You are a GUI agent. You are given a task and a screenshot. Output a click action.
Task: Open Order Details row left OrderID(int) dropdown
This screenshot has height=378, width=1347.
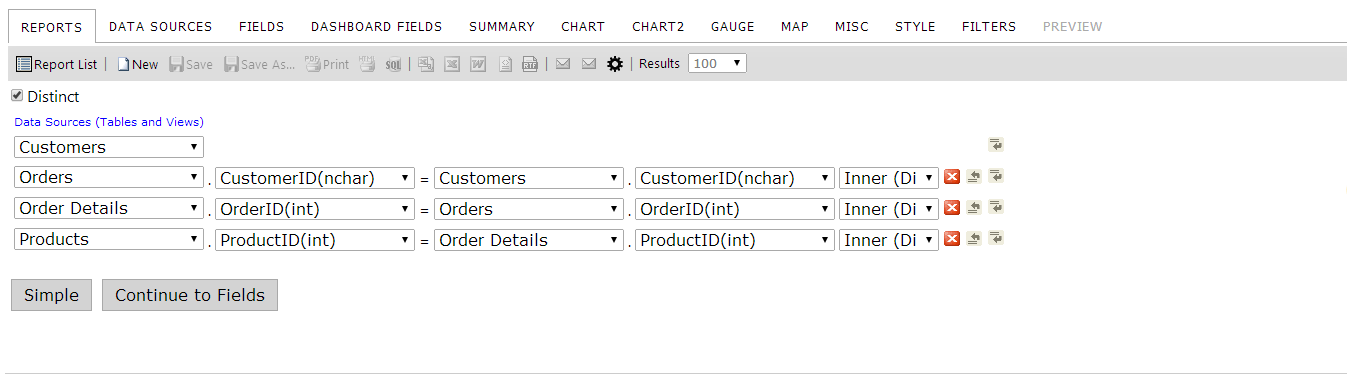314,209
